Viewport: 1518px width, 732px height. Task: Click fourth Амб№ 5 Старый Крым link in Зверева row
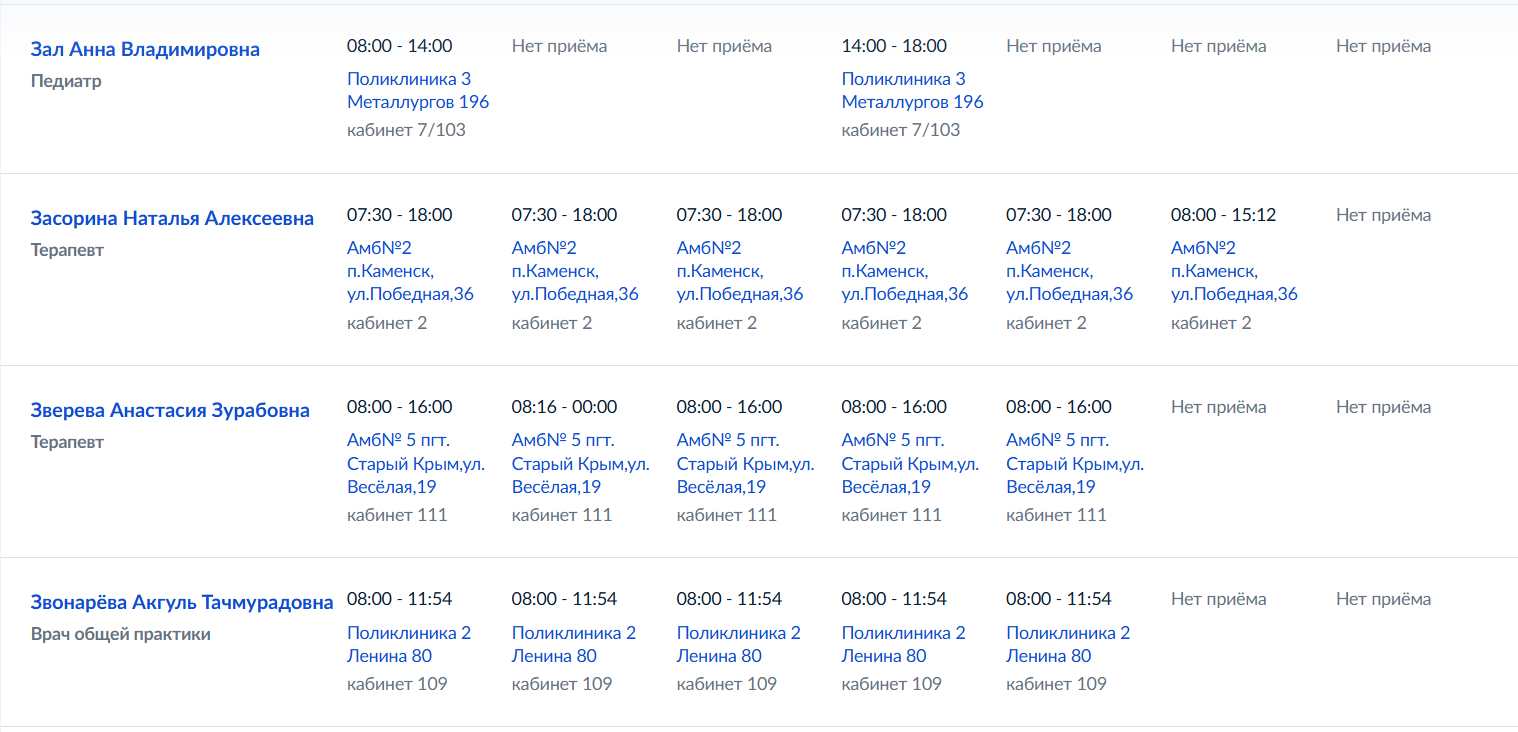coord(911,463)
